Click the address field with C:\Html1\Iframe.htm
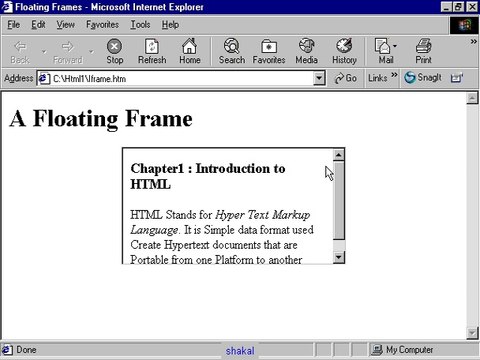Image resolution: width=480 pixels, height=360 pixels. coord(182,79)
